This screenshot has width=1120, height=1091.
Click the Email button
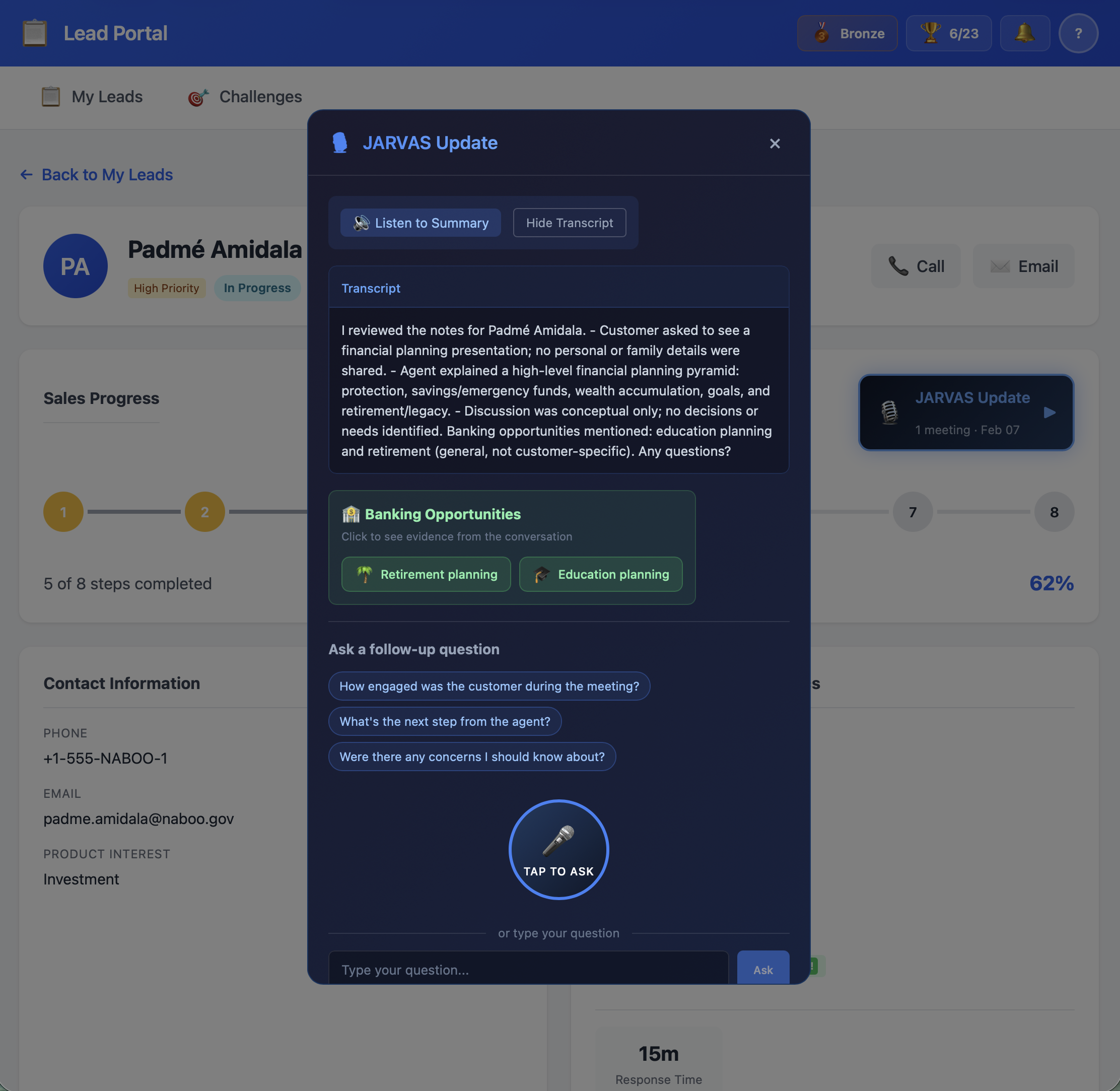[1023, 266]
